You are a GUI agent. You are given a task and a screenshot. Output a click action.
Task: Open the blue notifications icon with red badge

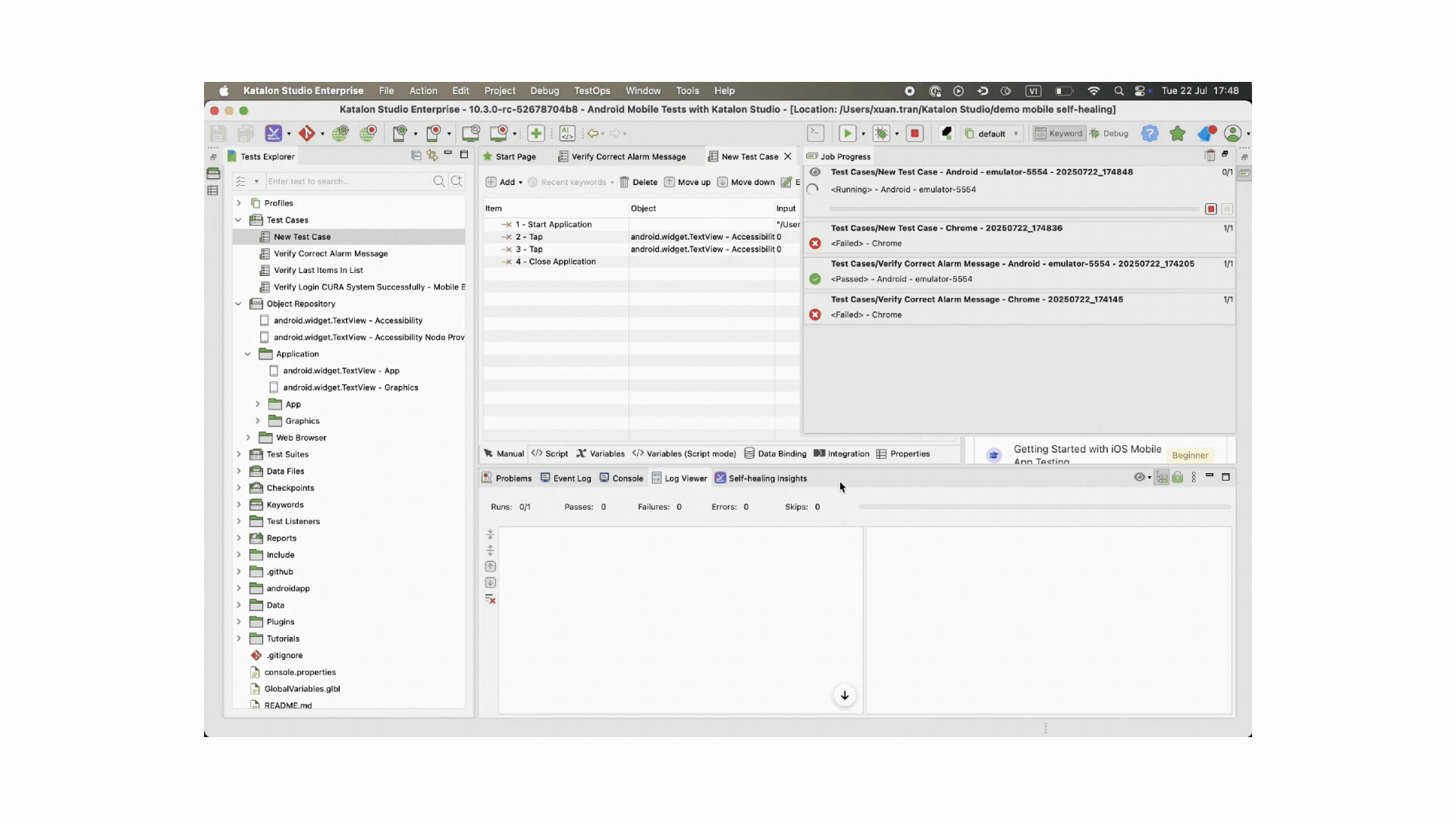pos(1207,133)
